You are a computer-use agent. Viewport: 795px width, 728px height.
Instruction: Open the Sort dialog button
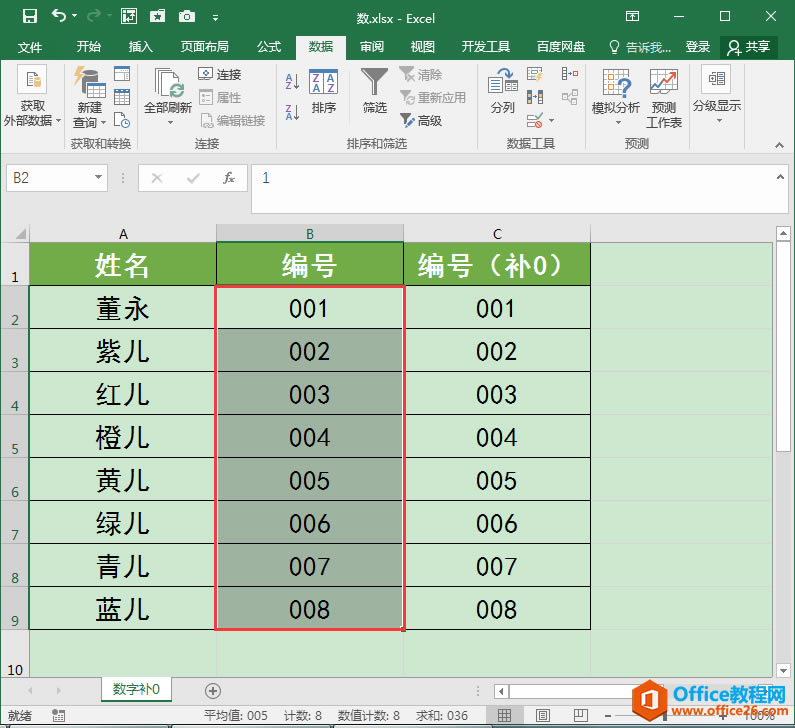(323, 92)
